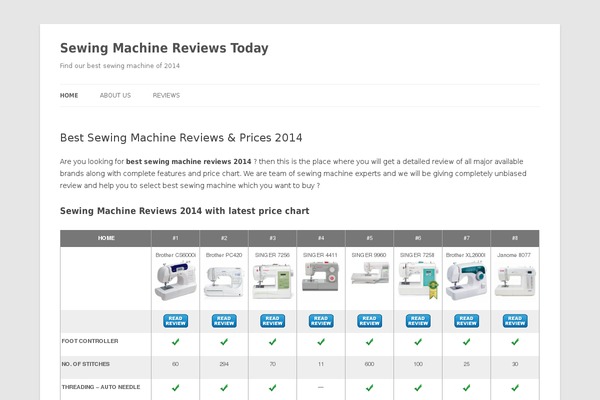Click the #1 column header
600x400 pixels.
coord(176,238)
